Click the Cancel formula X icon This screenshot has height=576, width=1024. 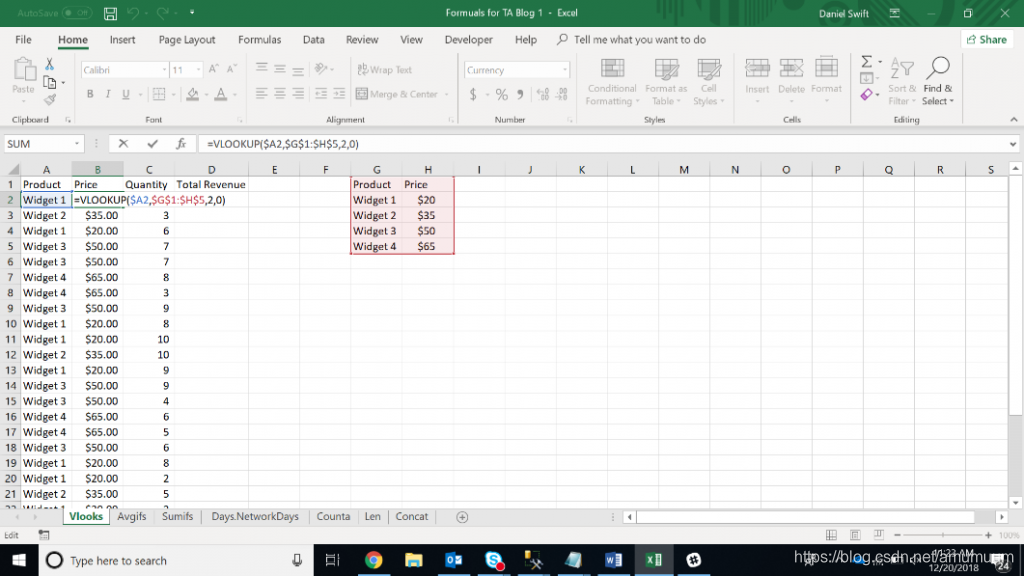point(123,144)
